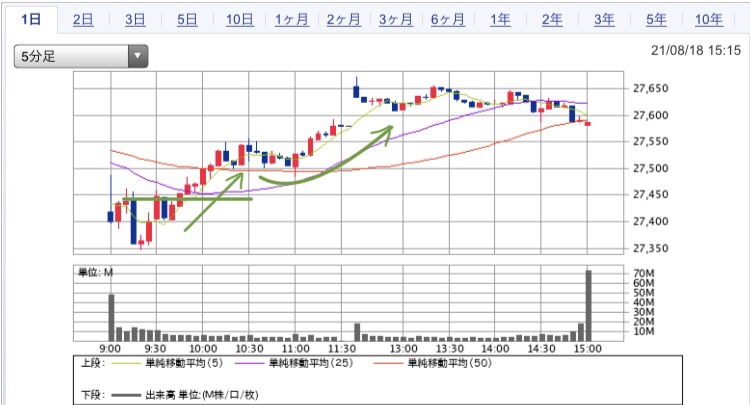
Task: Click the 11:00 time axis label
Action: pos(296,349)
